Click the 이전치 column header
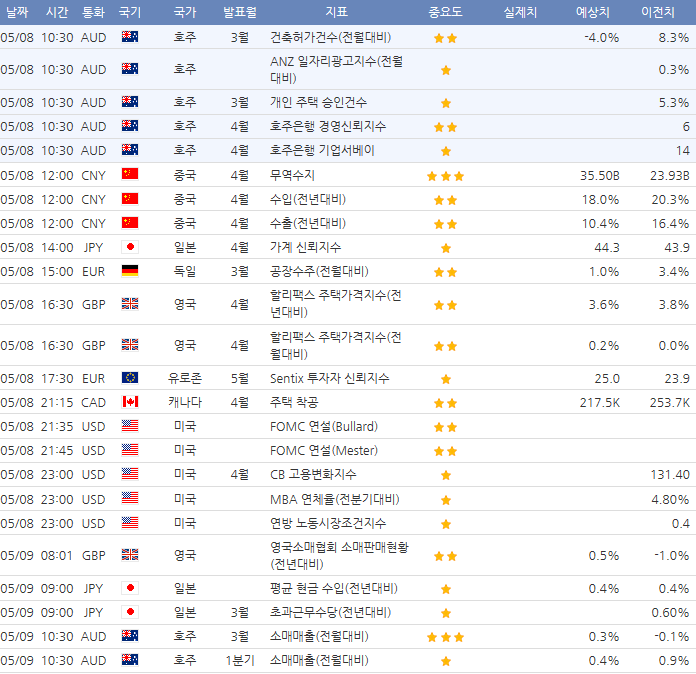The width and height of the screenshot is (696, 674). point(658,12)
